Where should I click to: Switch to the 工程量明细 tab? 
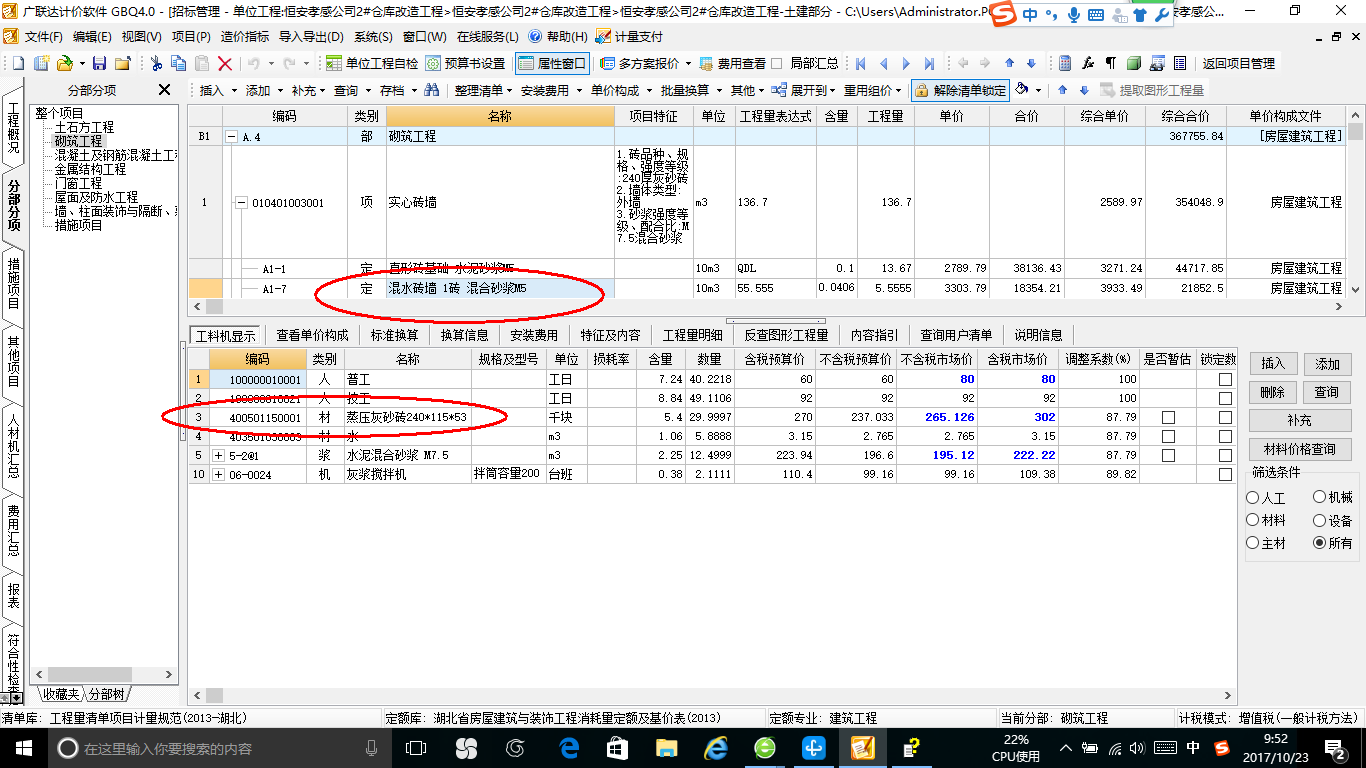[692, 335]
